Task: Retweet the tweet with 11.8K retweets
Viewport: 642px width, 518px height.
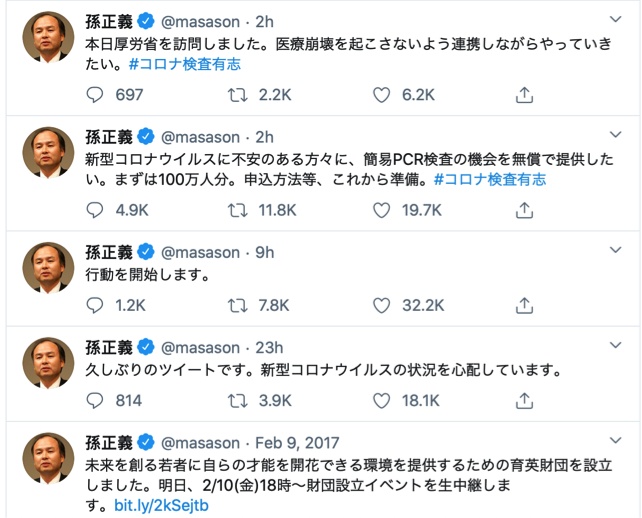Action: click(239, 210)
